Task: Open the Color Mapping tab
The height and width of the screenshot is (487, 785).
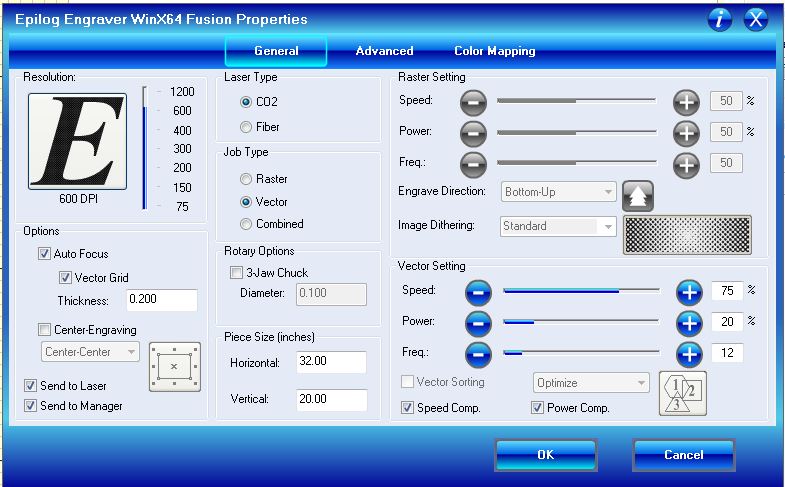Action: [x=495, y=51]
